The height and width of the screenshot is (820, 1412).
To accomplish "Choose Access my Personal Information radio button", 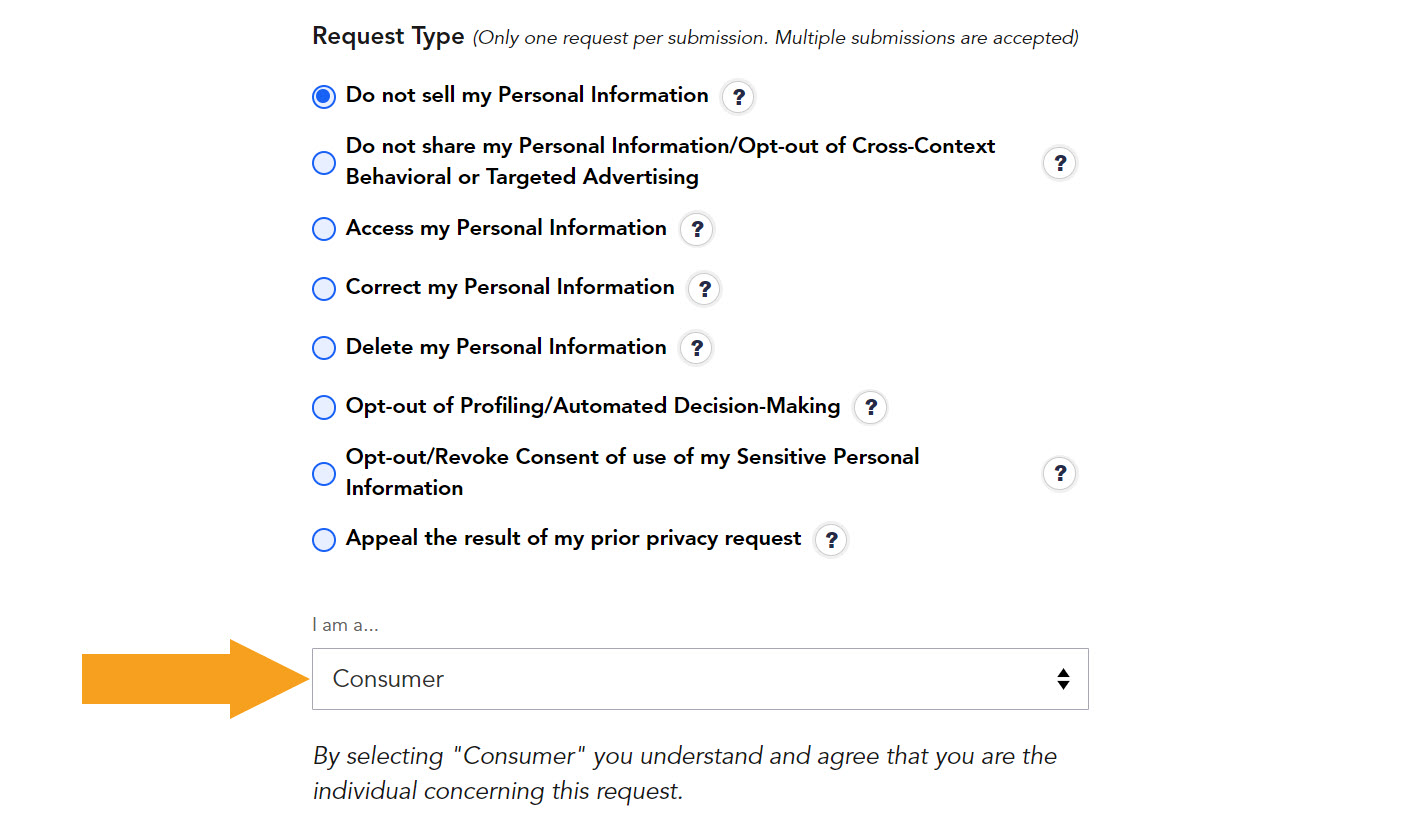I will [324, 229].
